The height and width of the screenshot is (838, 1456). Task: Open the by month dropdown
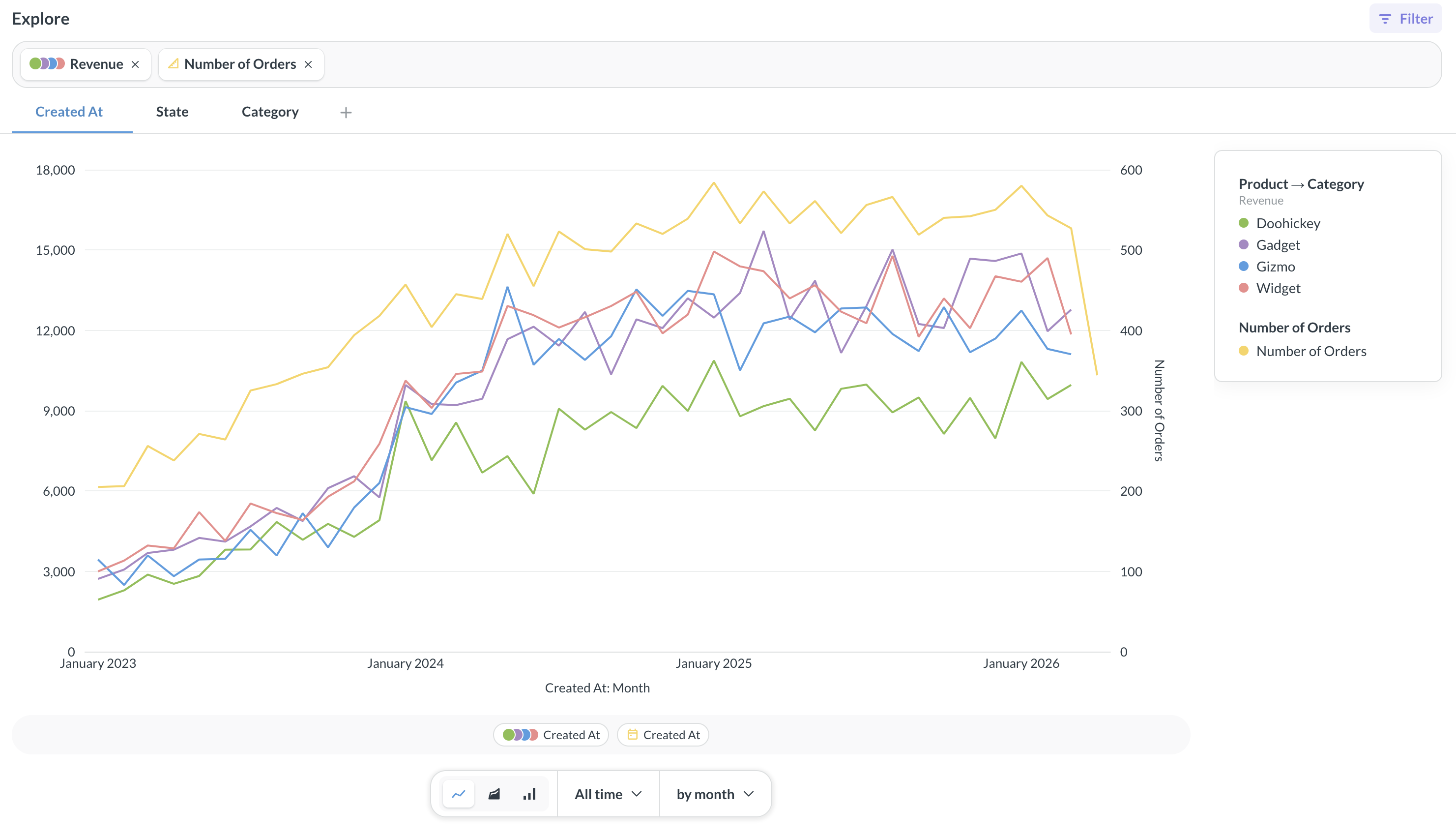713,794
